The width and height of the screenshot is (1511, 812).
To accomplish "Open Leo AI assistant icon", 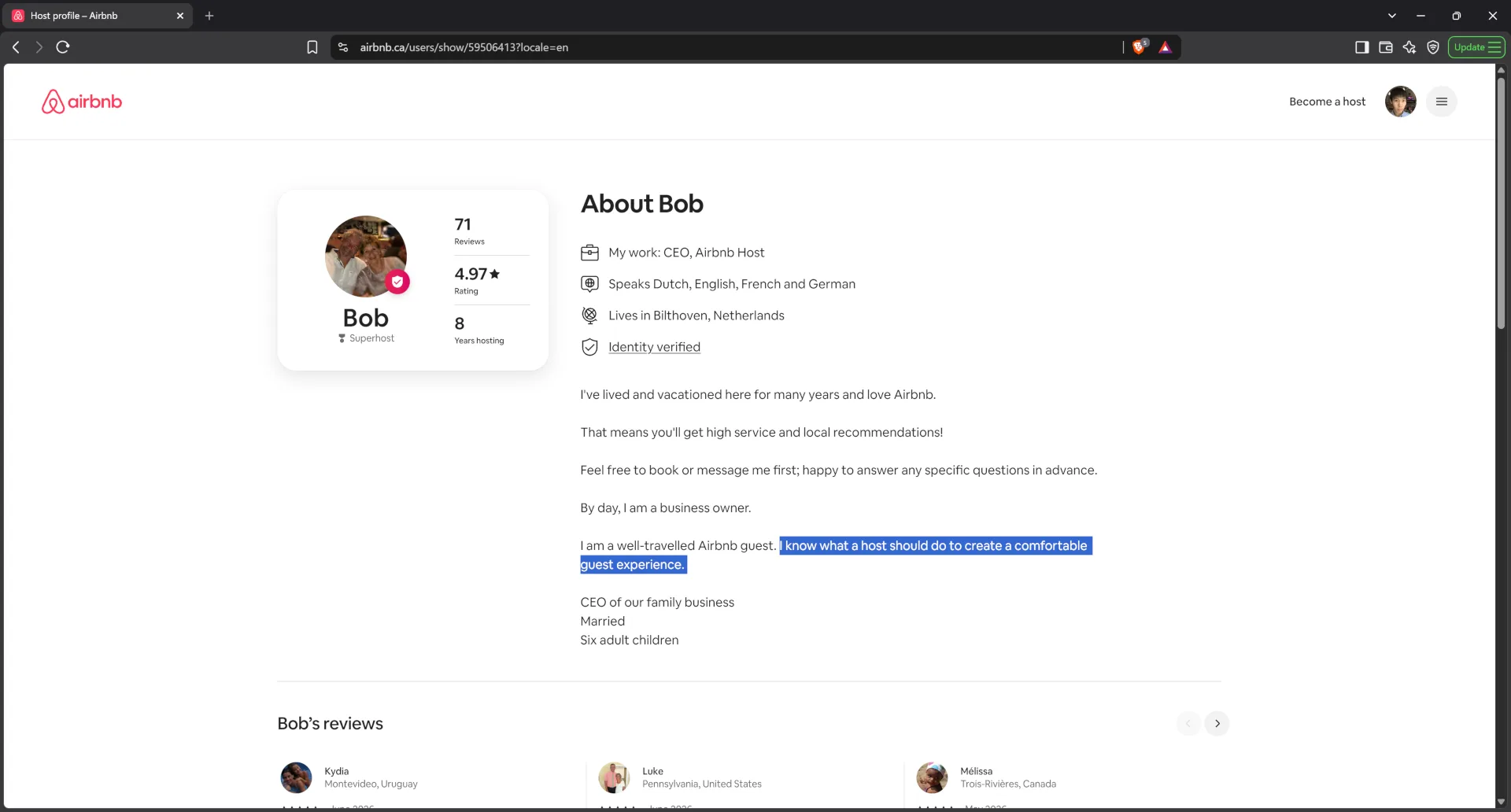I will tap(1409, 47).
